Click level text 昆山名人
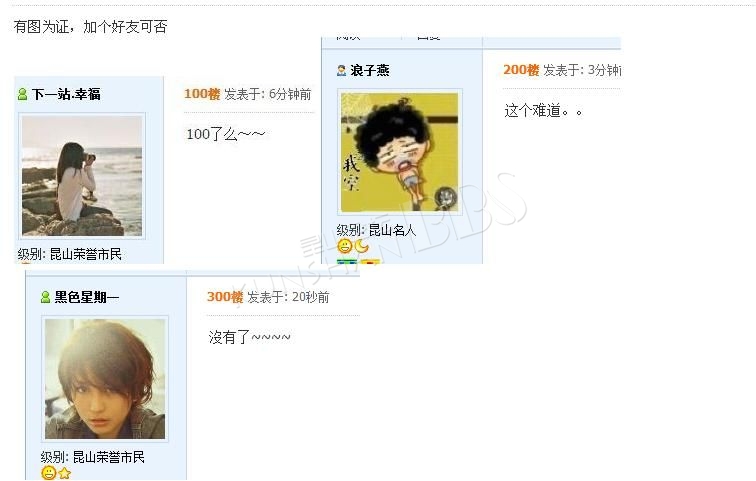This screenshot has height=481, width=756. [x=392, y=230]
